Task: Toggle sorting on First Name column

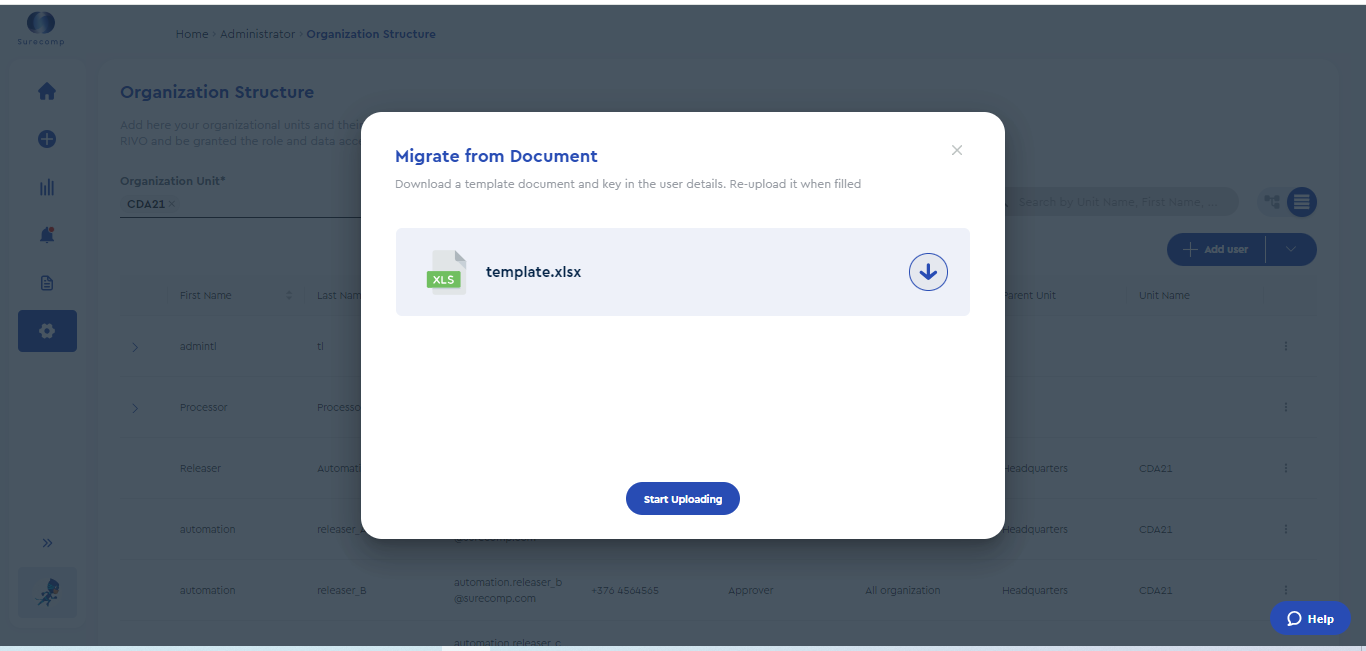Action: pyautogui.click(x=289, y=295)
